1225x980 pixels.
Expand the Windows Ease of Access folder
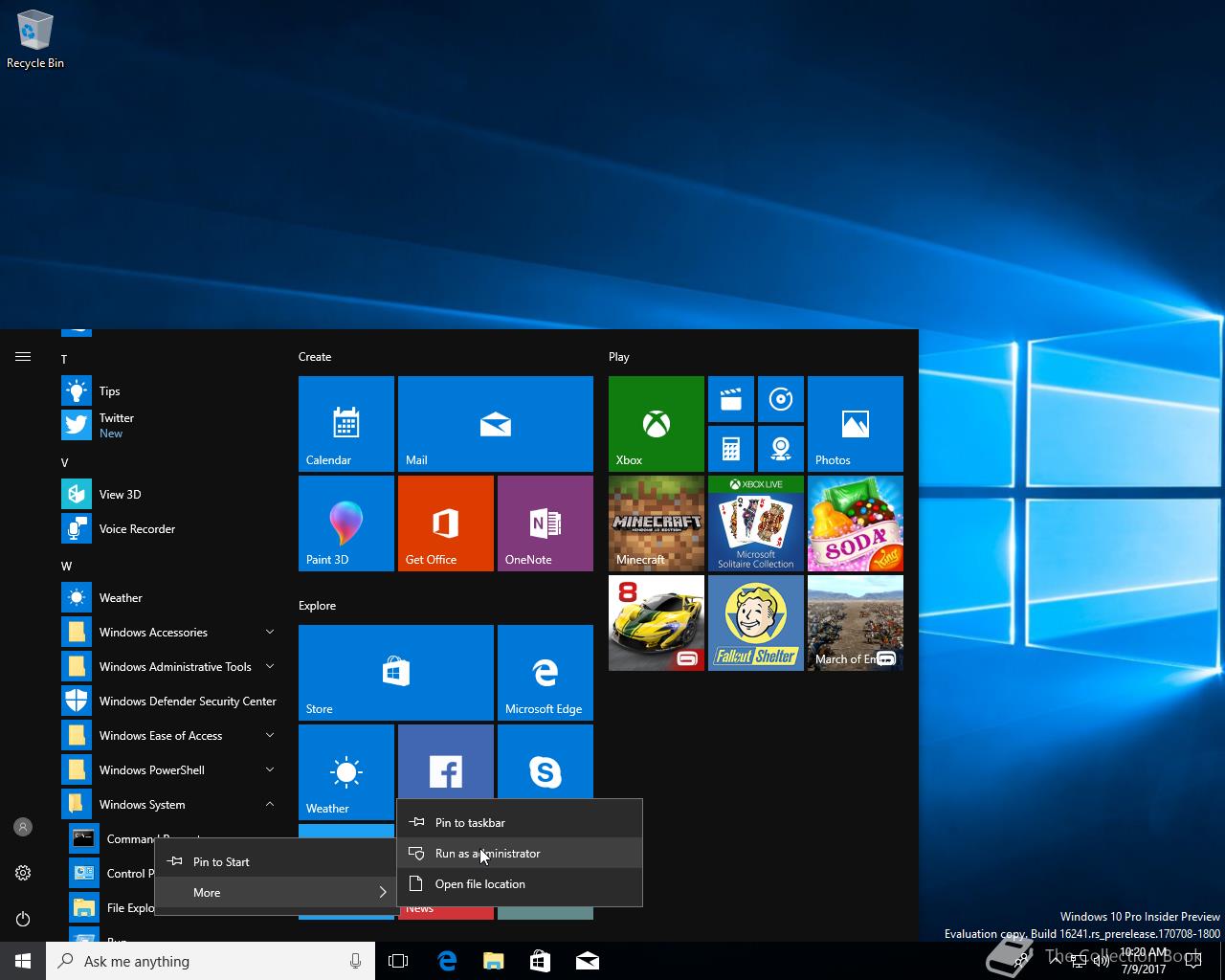tap(170, 735)
